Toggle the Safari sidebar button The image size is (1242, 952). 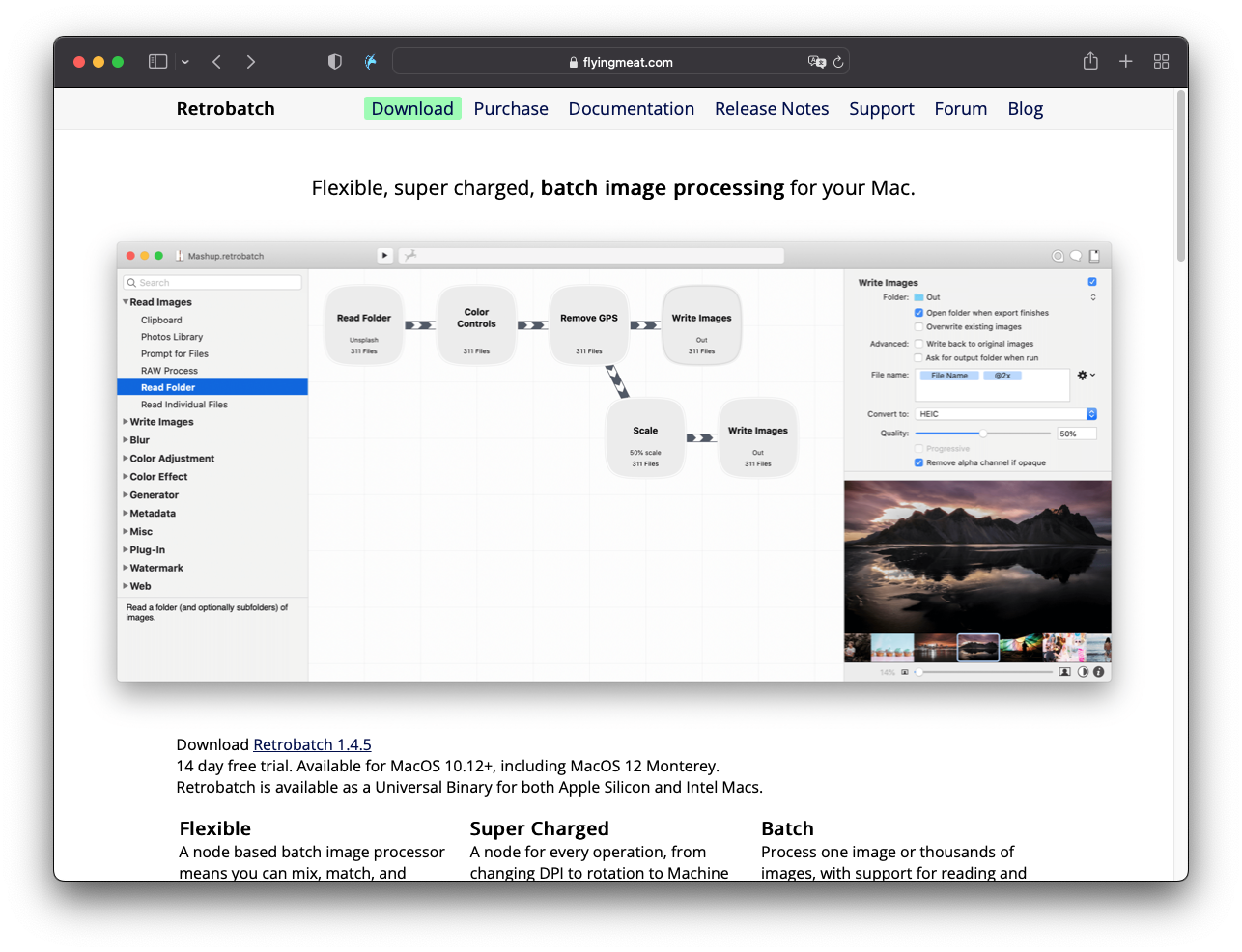(157, 62)
